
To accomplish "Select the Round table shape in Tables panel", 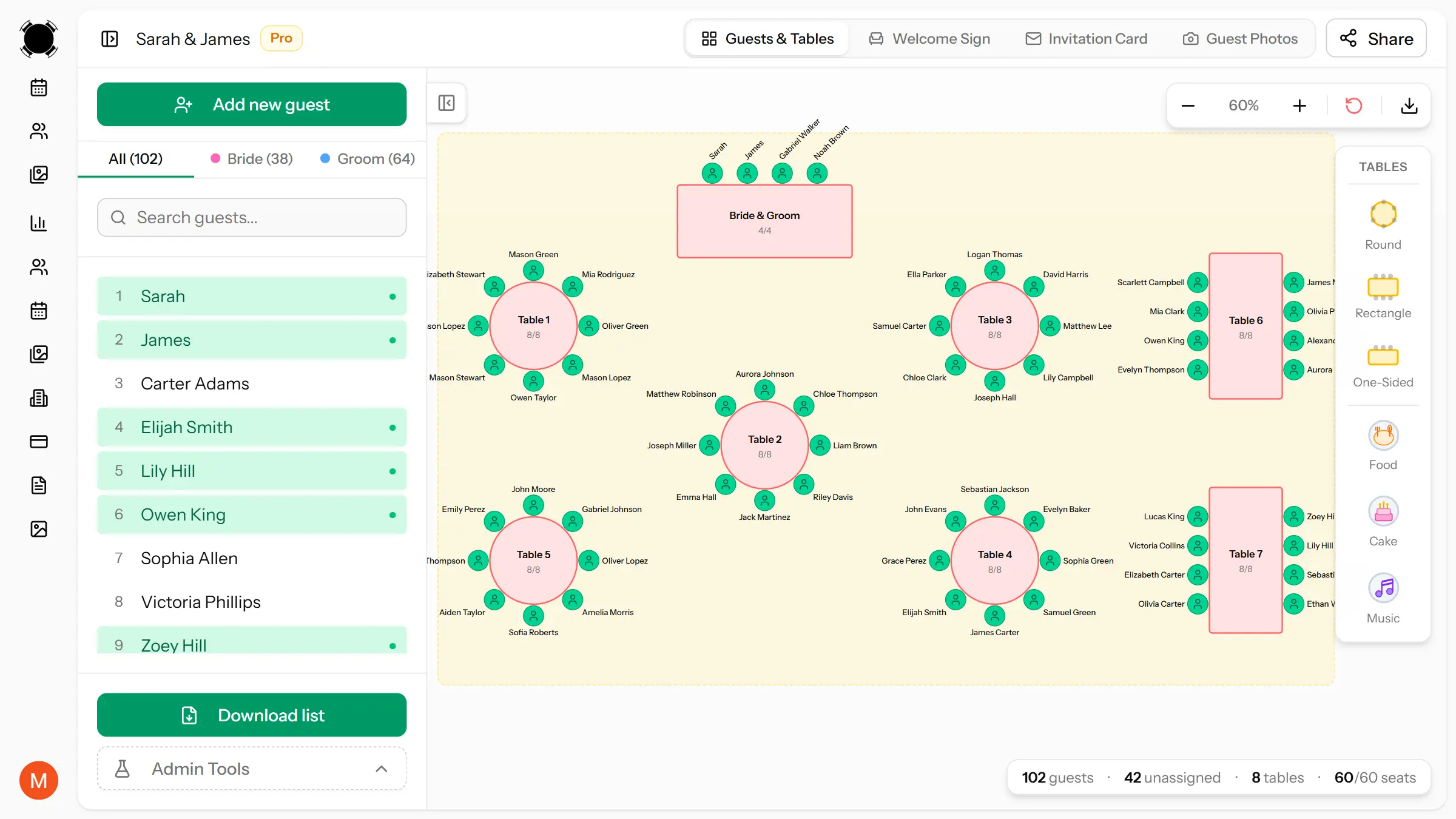I will [x=1383, y=226].
